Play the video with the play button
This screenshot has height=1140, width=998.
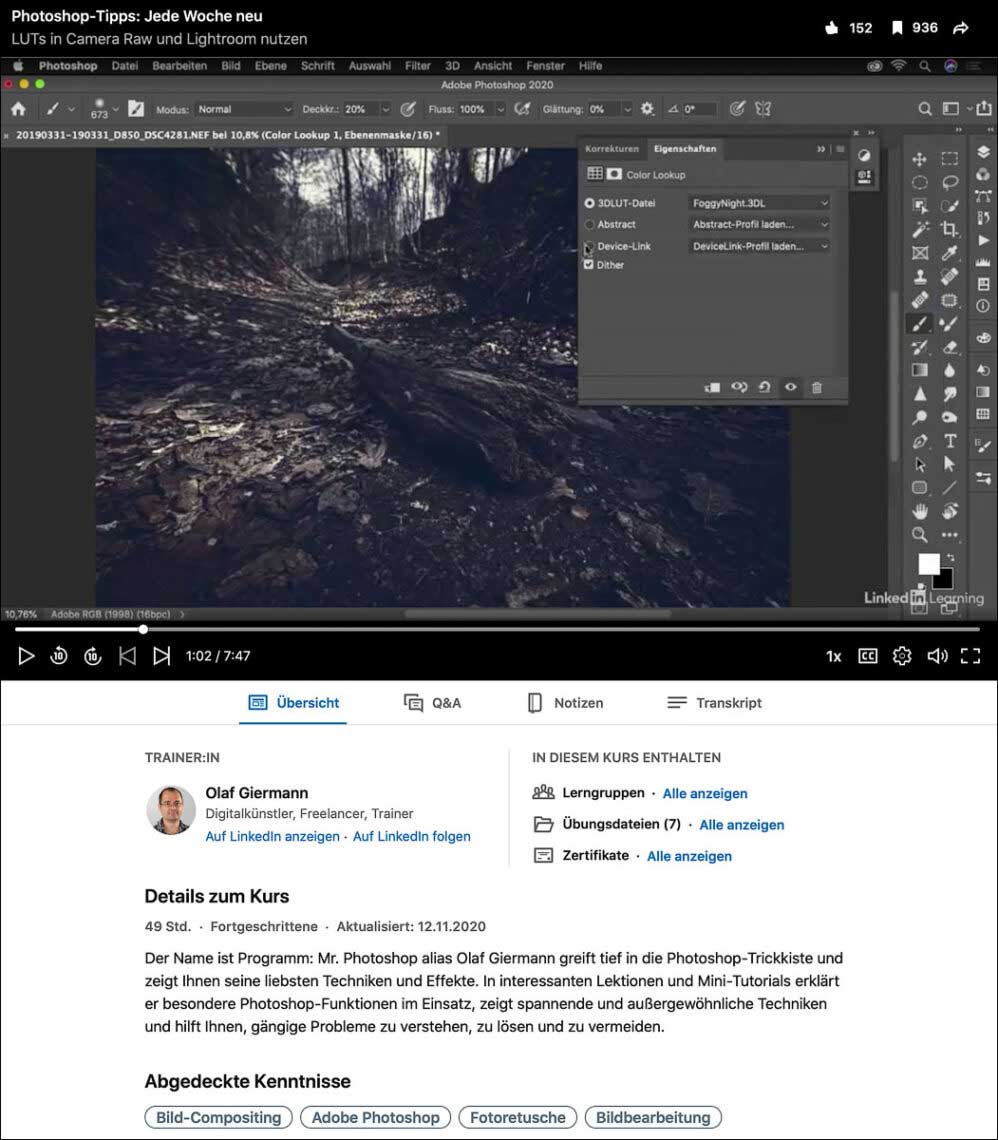tap(27, 656)
